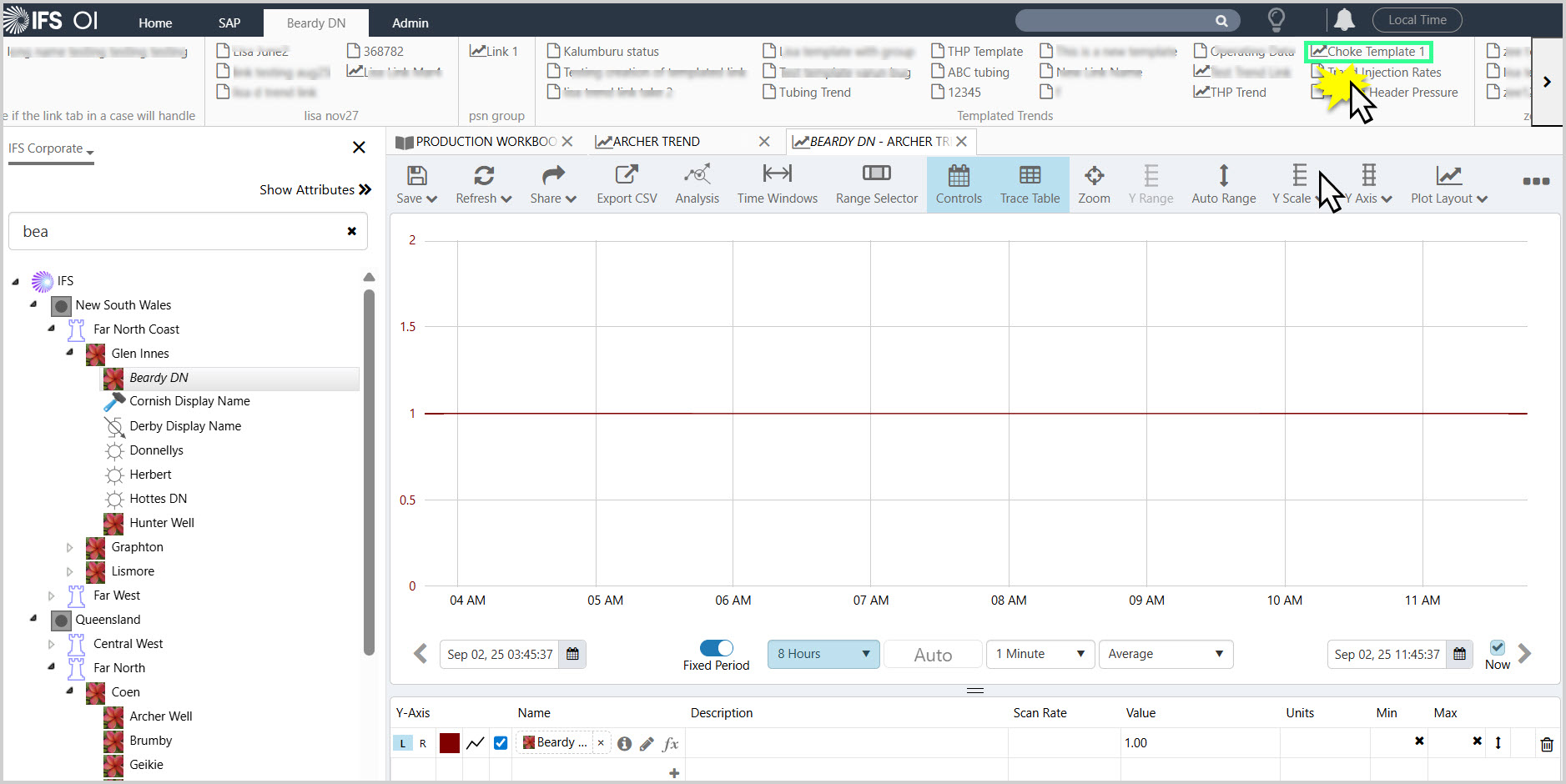Open the Average aggregation dropdown
The image size is (1566, 784).
click(x=1165, y=654)
